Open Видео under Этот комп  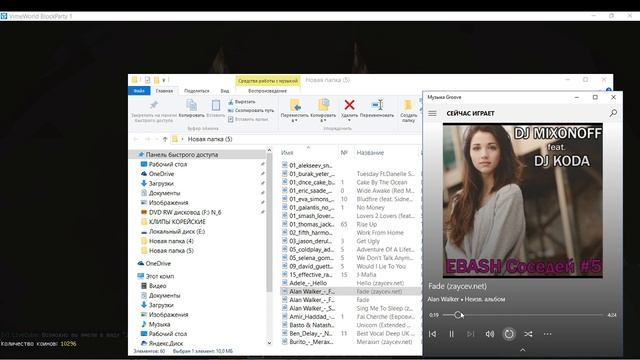[157, 286]
